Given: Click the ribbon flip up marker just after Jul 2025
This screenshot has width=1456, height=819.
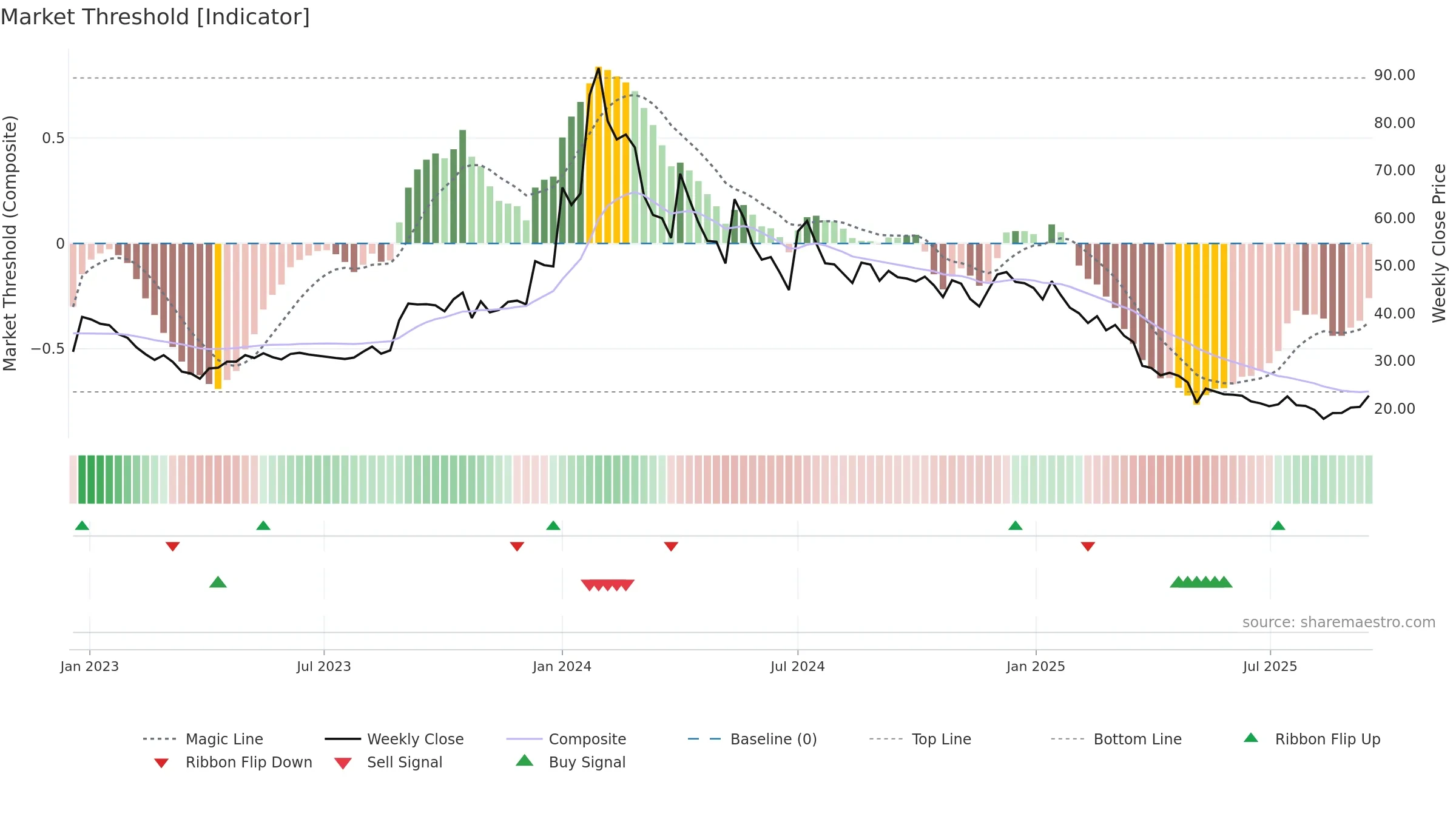Looking at the screenshot, I should (1278, 525).
